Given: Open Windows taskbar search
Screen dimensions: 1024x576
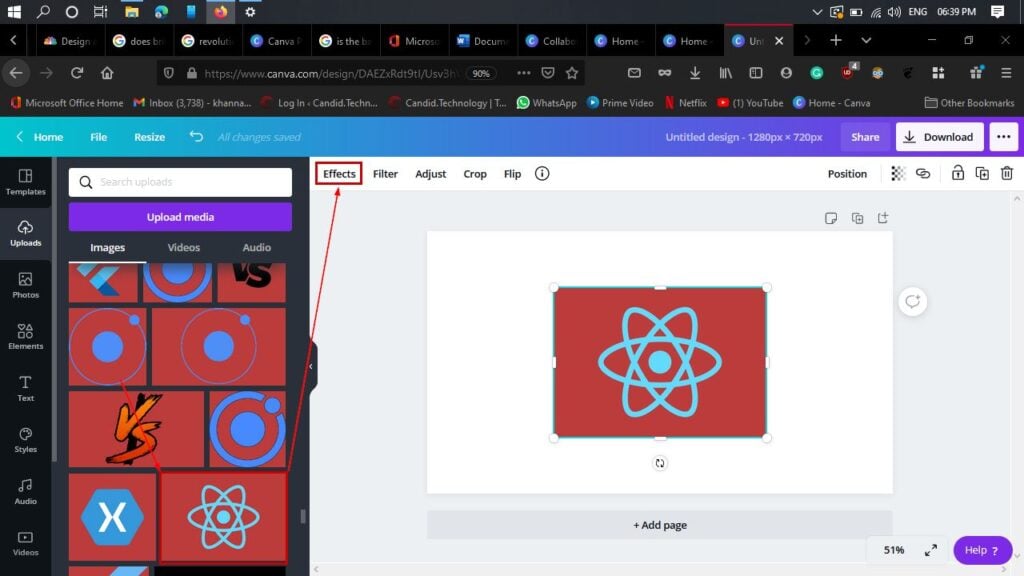Looking at the screenshot, I should click(43, 12).
